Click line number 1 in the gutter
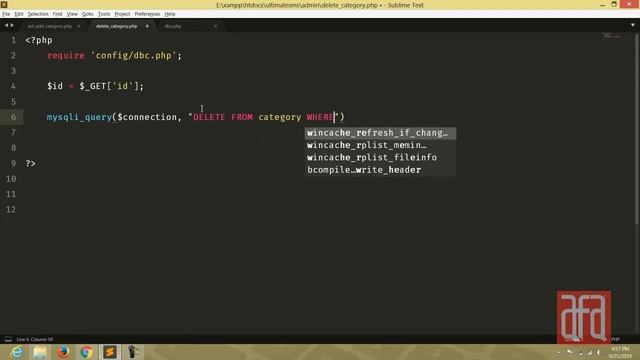Viewport: 640px width, 360px height. point(13,40)
